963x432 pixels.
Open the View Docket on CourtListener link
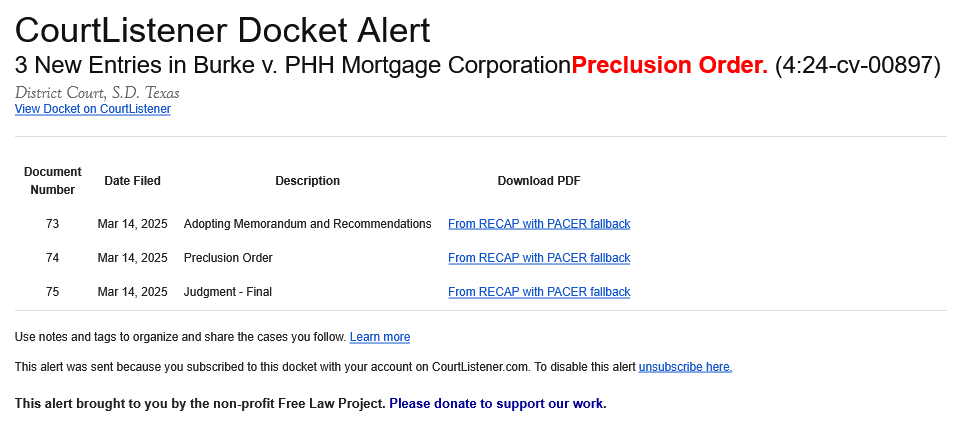pyautogui.click(x=93, y=109)
